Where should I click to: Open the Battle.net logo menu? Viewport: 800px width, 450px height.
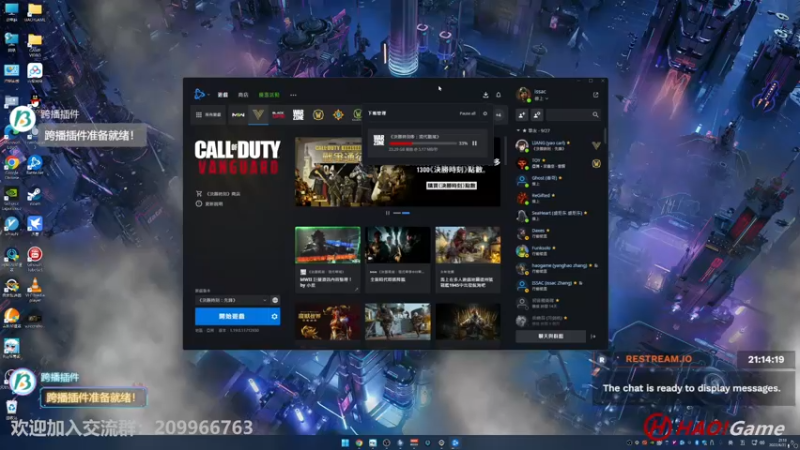coord(199,94)
